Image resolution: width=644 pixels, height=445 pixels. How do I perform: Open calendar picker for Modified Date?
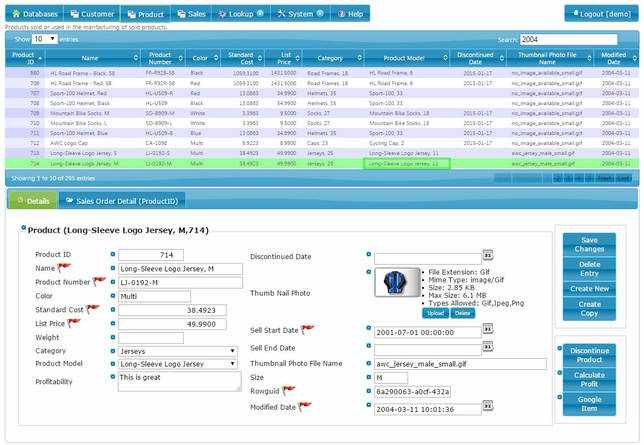pos(488,406)
